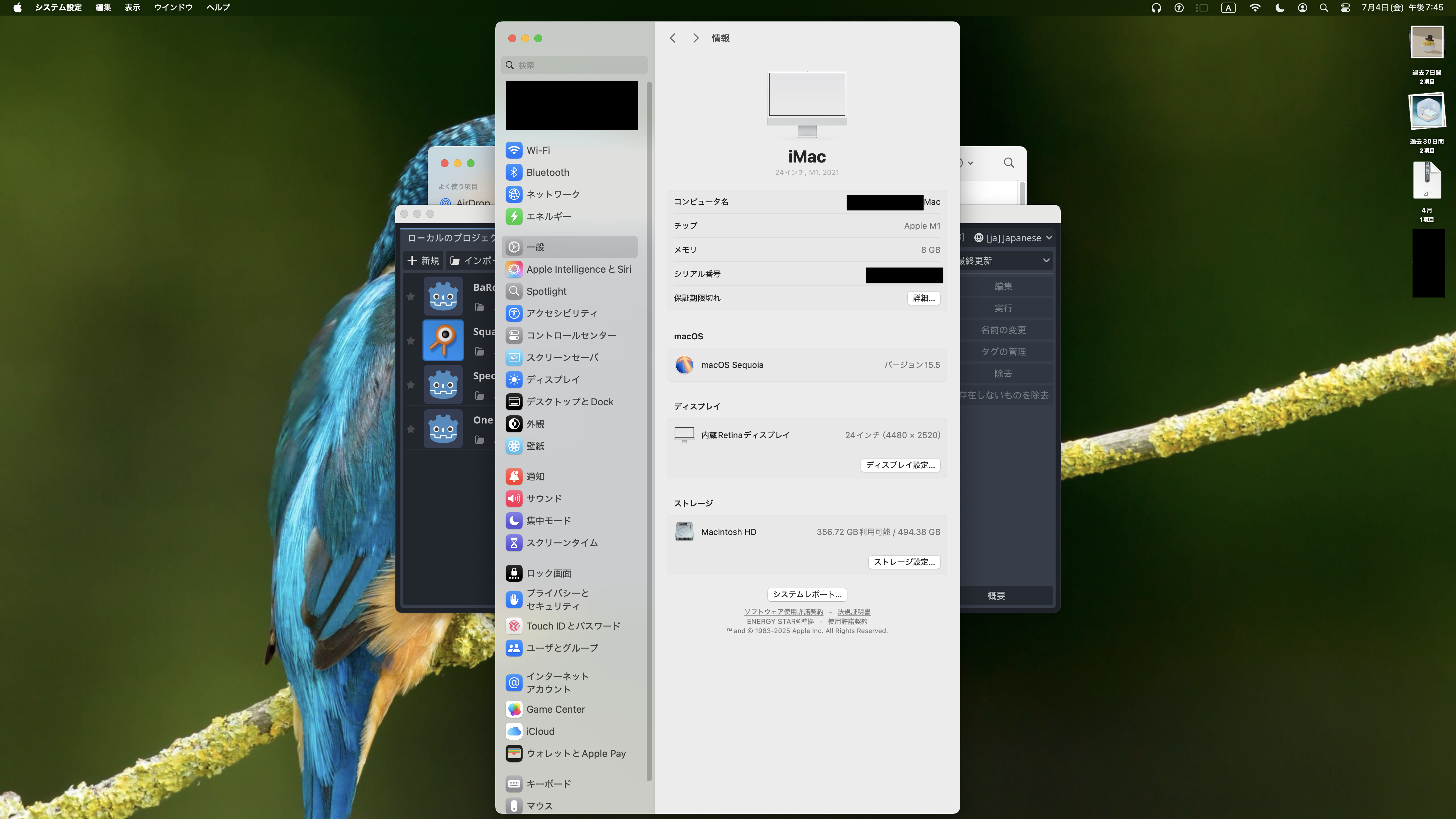The height and width of the screenshot is (819, 1456).
Task: Open Spotlight settings
Action: (570, 292)
